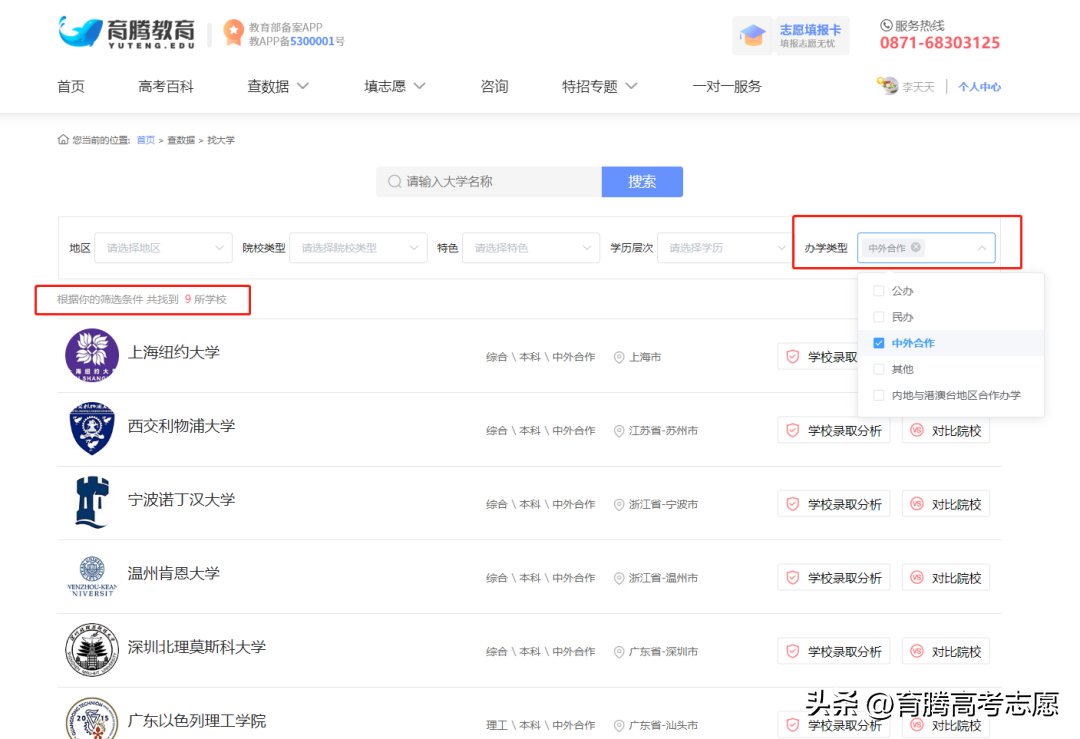Click the location pin icon next to 上海市
Image resolution: width=1080 pixels, height=739 pixels.
(x=619, y=355)
